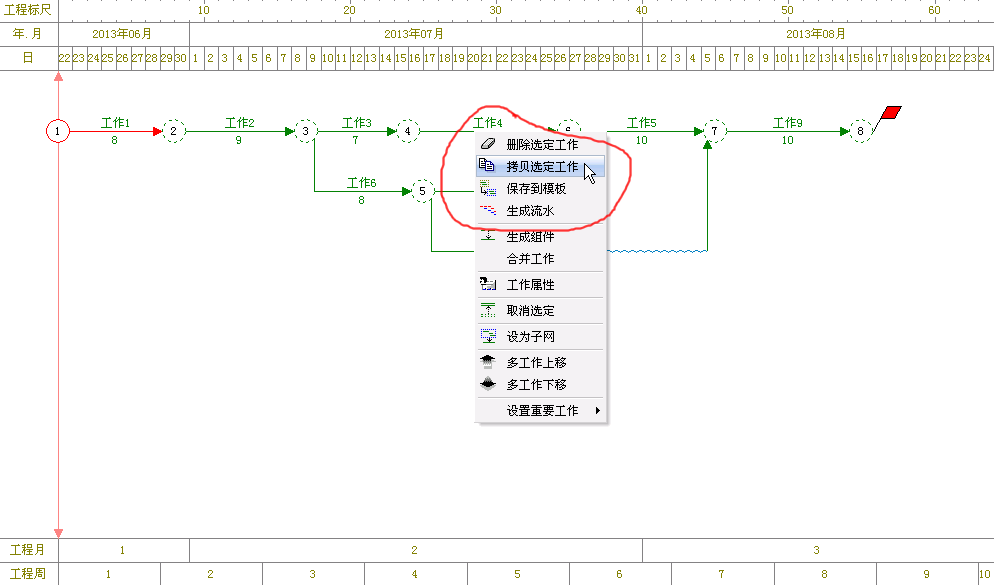Select 合并工作 in the context menu

pos(540,259)
